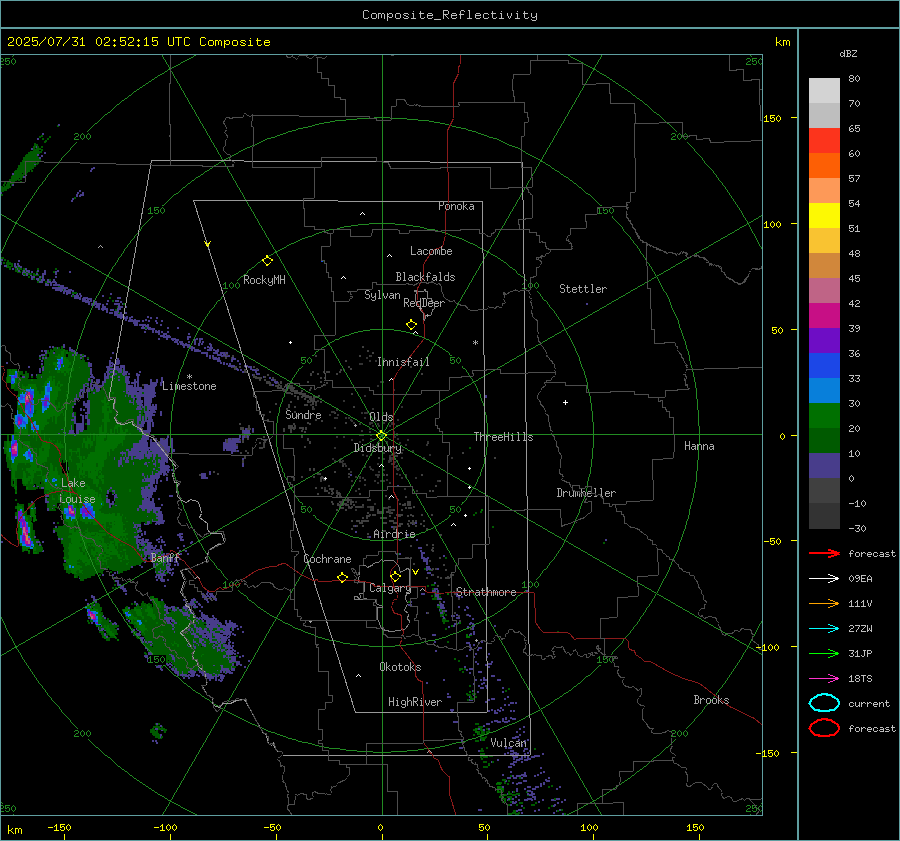Viewport: 900px width, 841px height.
Task: Click the RockyMH label
Action: 264,280
